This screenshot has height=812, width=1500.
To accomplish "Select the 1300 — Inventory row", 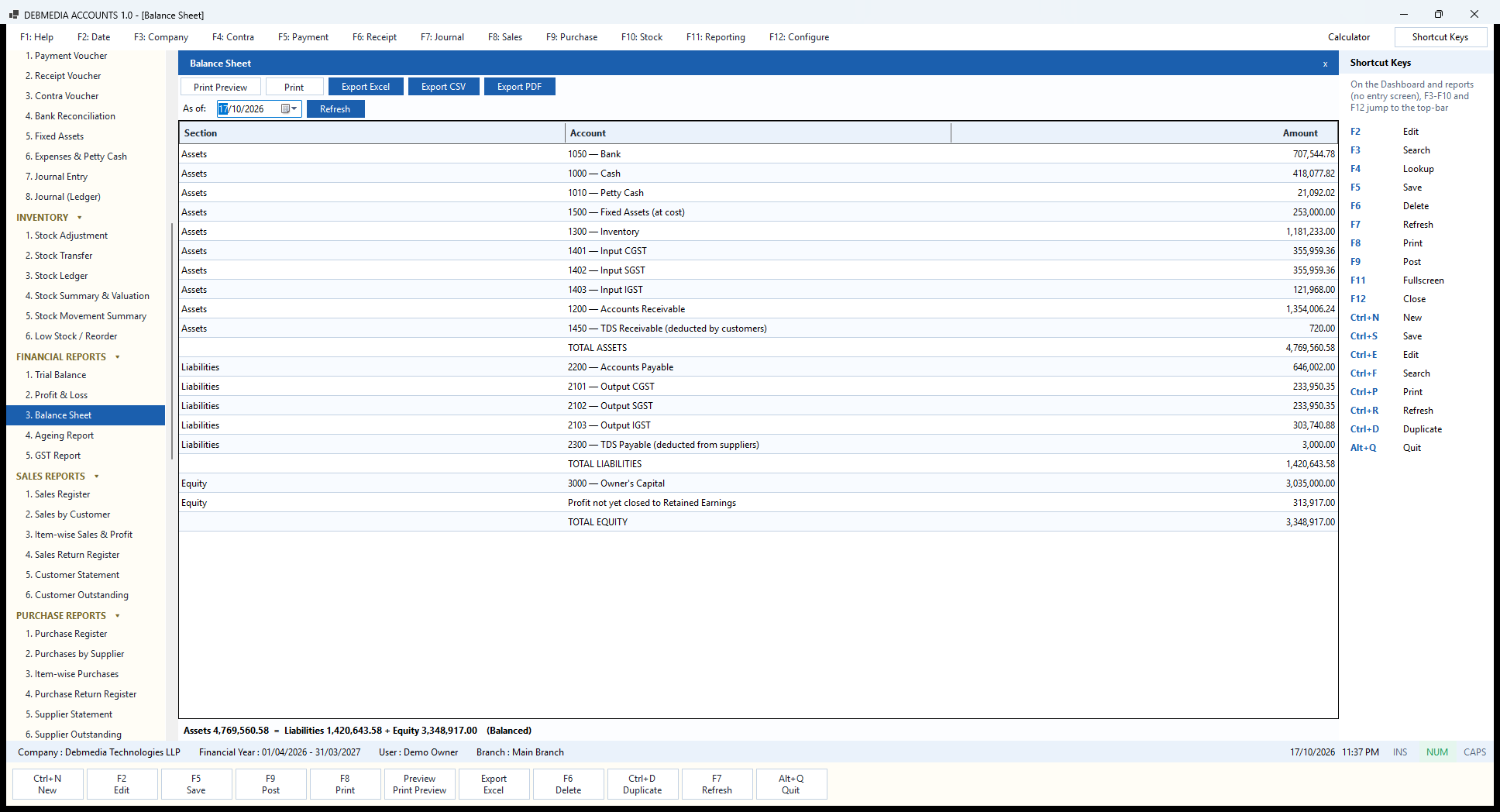I will [759, 232].
